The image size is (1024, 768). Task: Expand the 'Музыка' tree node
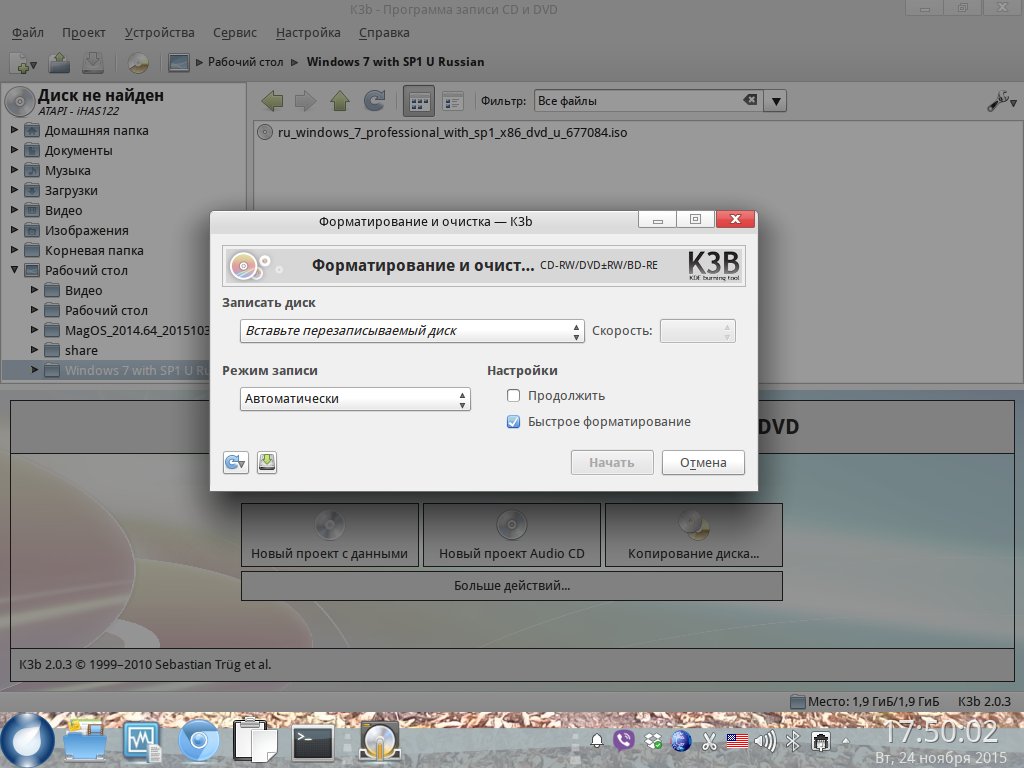[14, 170]
